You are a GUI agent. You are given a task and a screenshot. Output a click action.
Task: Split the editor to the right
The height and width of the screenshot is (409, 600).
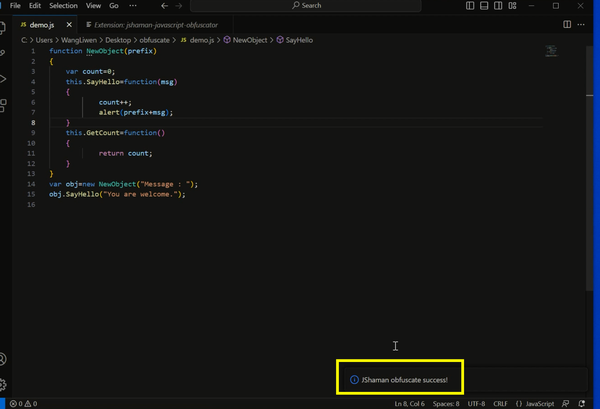point(567,24)
